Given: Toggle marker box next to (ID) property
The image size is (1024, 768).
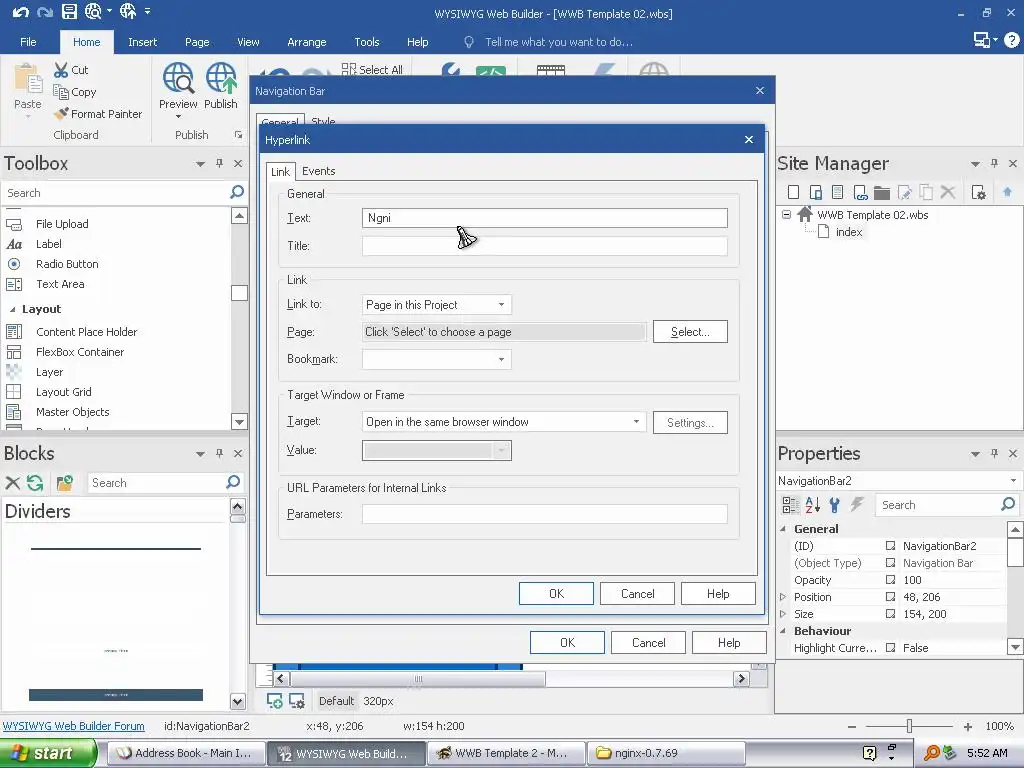Looking at the screenshot, I should [x=890, y=545].
